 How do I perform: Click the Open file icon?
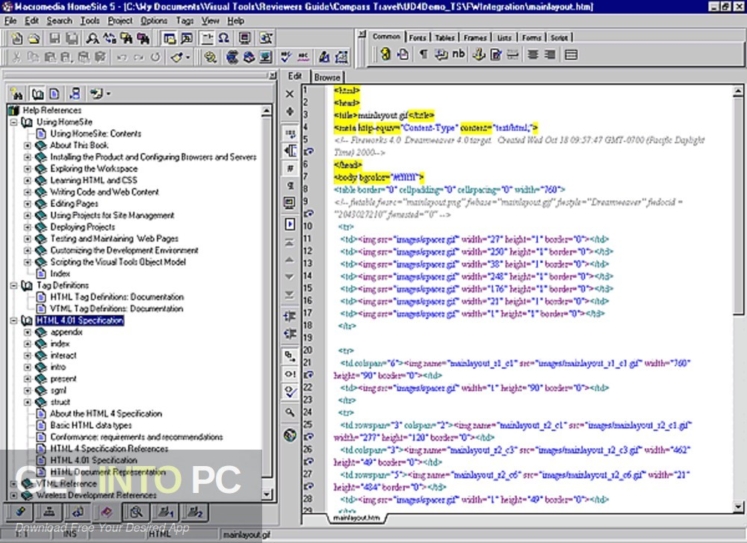point(33,39)
